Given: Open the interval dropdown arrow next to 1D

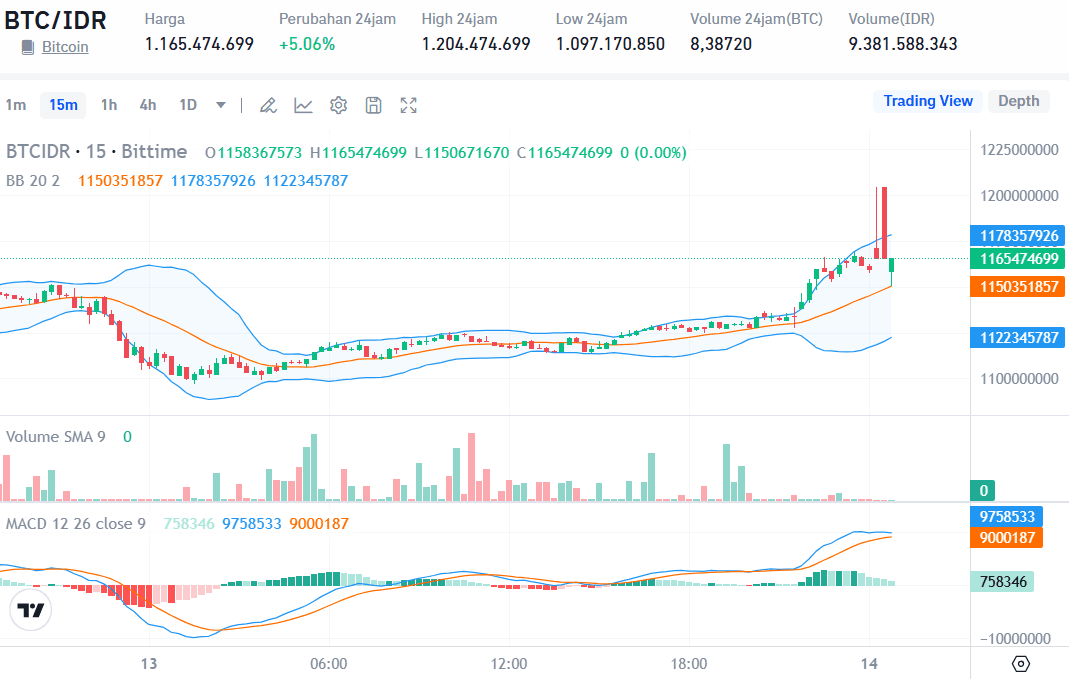Looking at the screenshot, I should click(x=220, y=104).
